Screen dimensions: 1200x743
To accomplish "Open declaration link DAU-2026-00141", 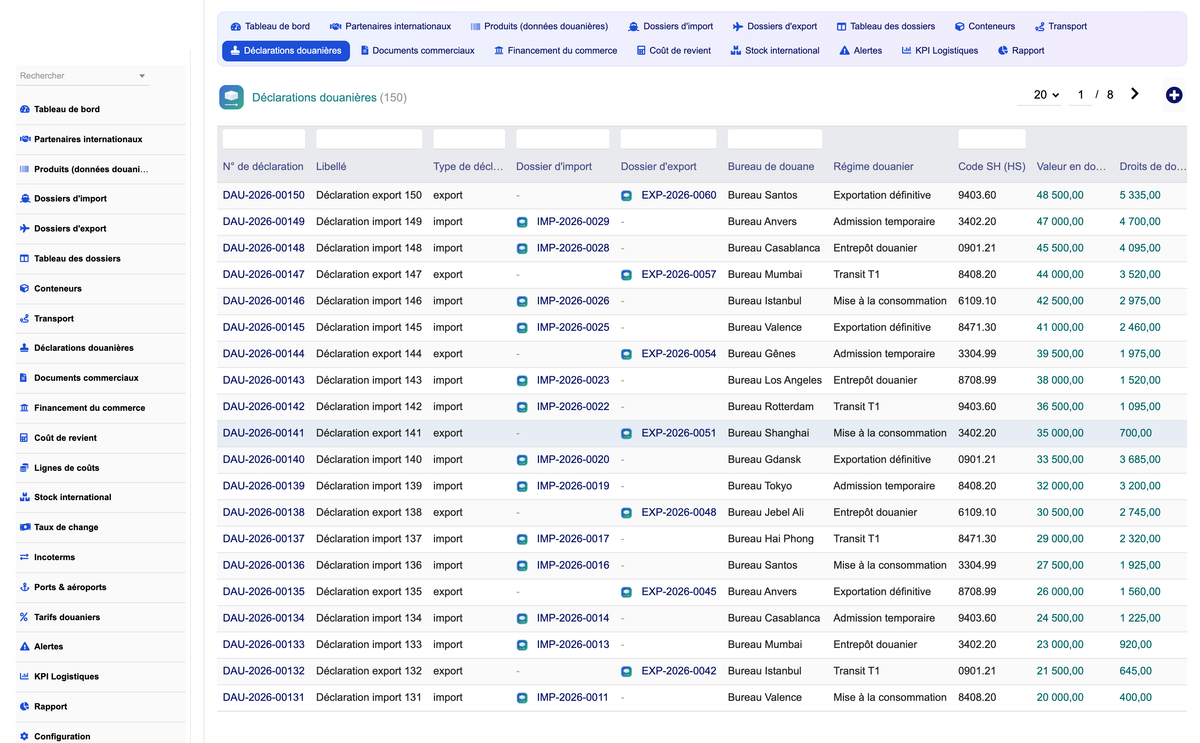I will [264, 434].
